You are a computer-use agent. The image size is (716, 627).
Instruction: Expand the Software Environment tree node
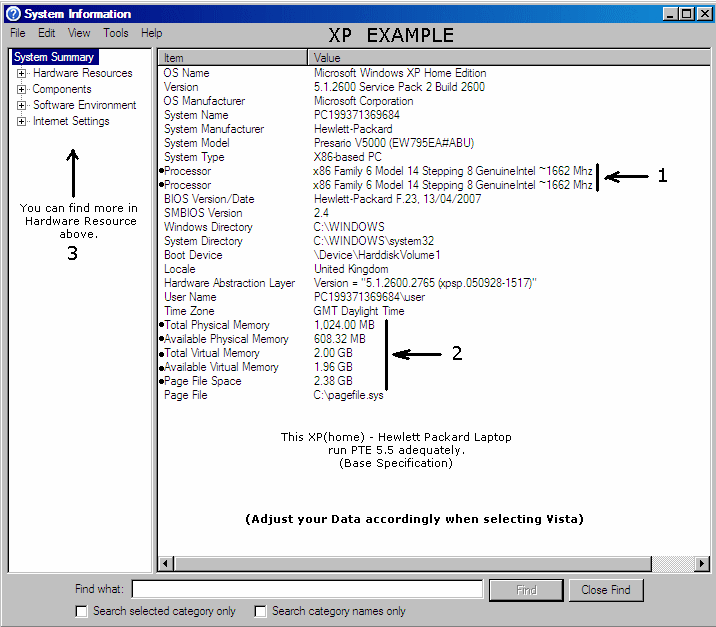tap(22, 106)
